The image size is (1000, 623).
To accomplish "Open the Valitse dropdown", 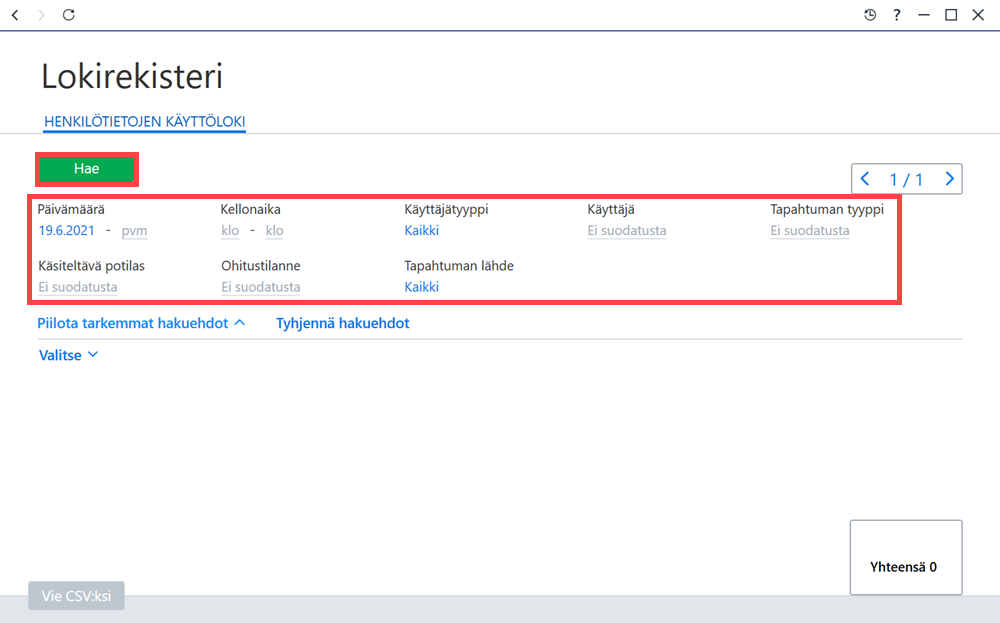I will (x=68, y=355).
